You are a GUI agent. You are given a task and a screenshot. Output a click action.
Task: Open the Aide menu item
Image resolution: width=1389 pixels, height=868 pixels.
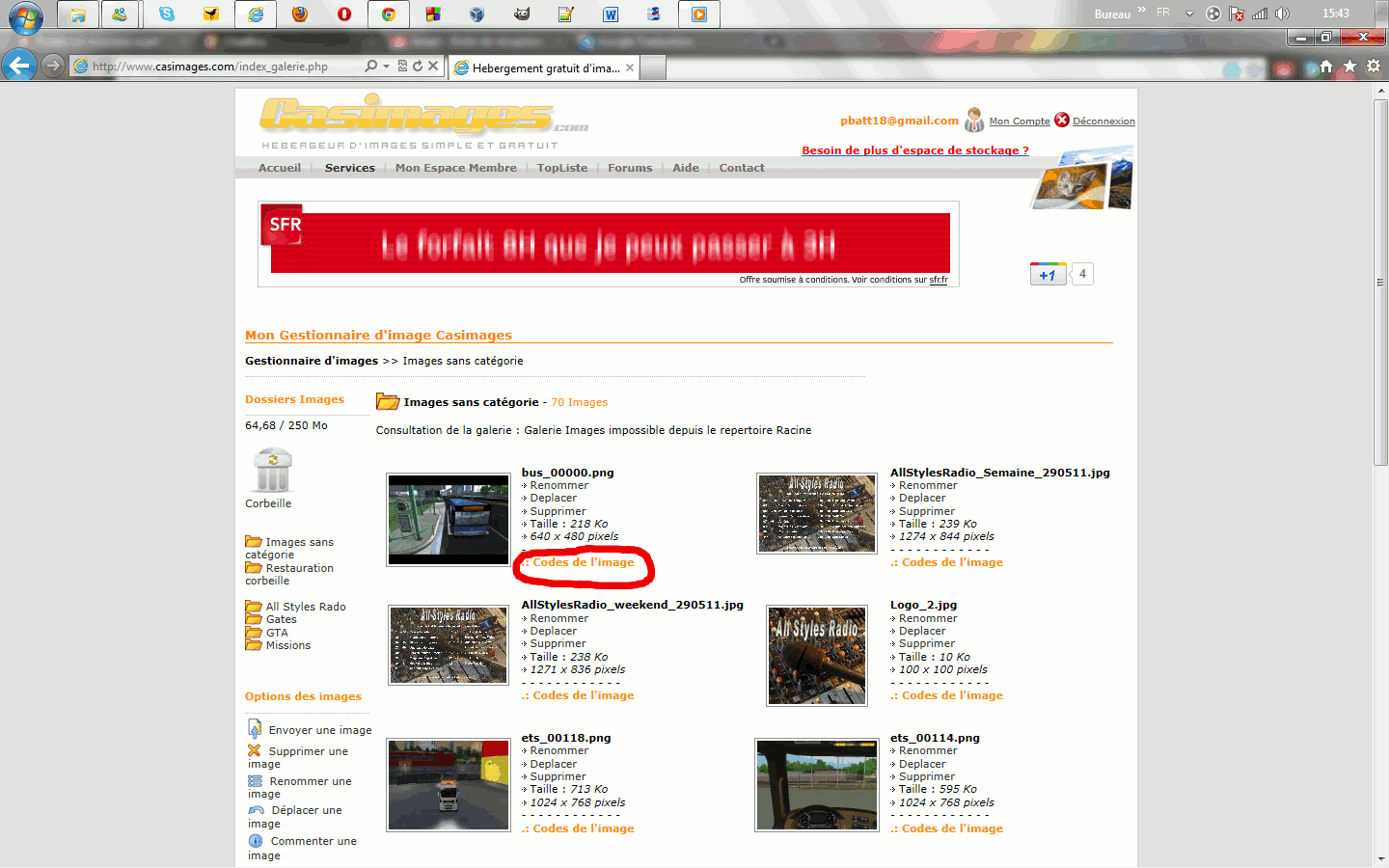[686, 168]
